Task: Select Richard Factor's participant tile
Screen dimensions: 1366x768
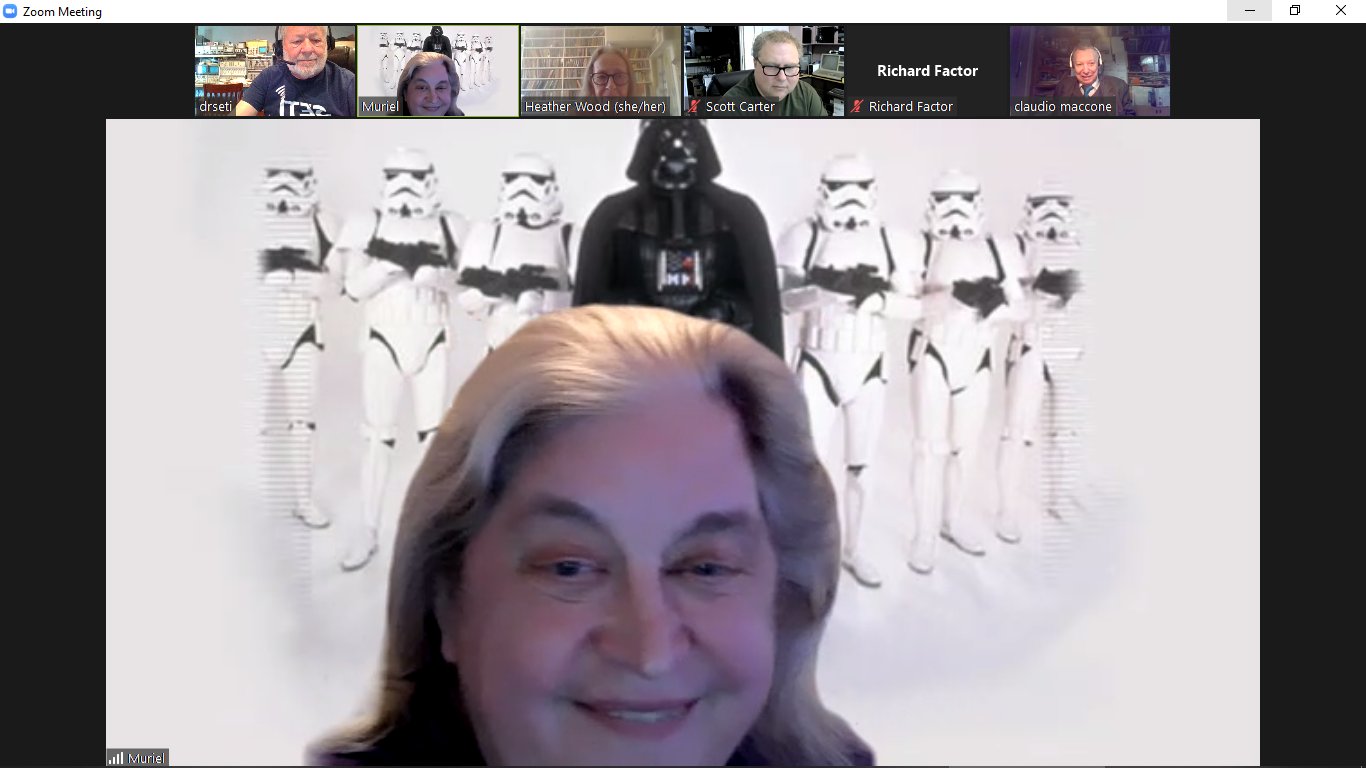Action: tap(927, 71)
